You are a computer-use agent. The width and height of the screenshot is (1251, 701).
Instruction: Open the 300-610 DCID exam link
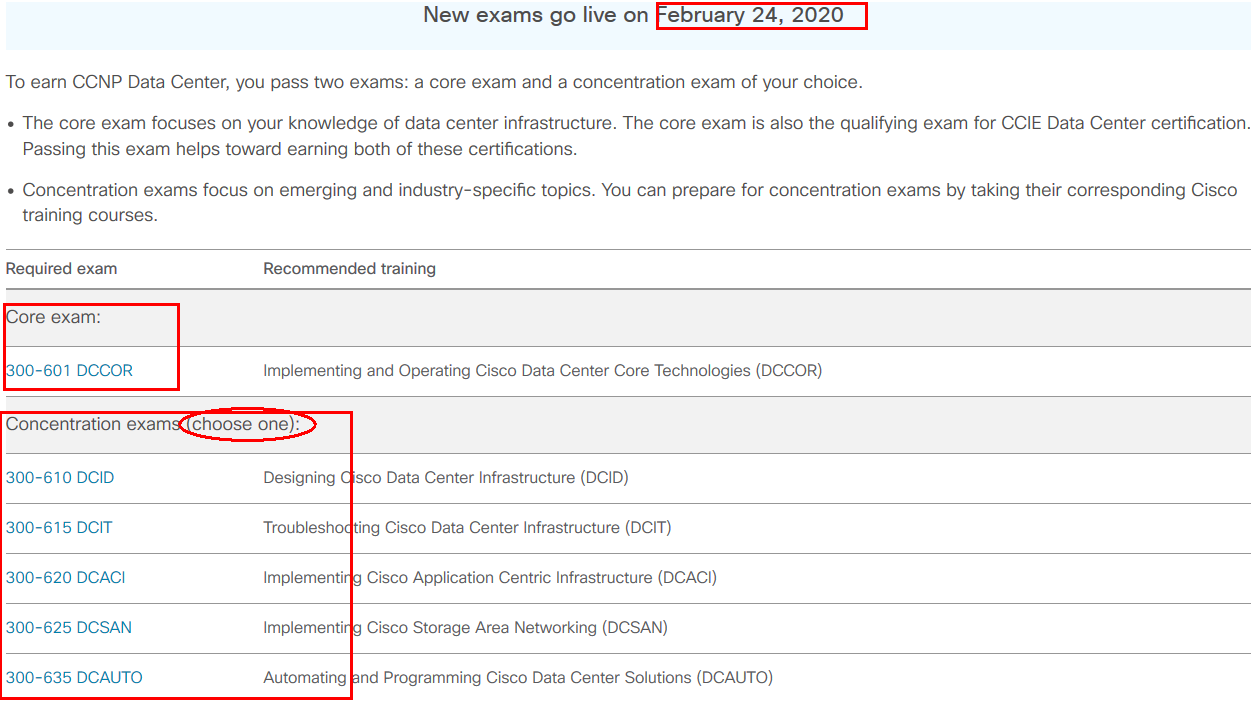[60, 477]
